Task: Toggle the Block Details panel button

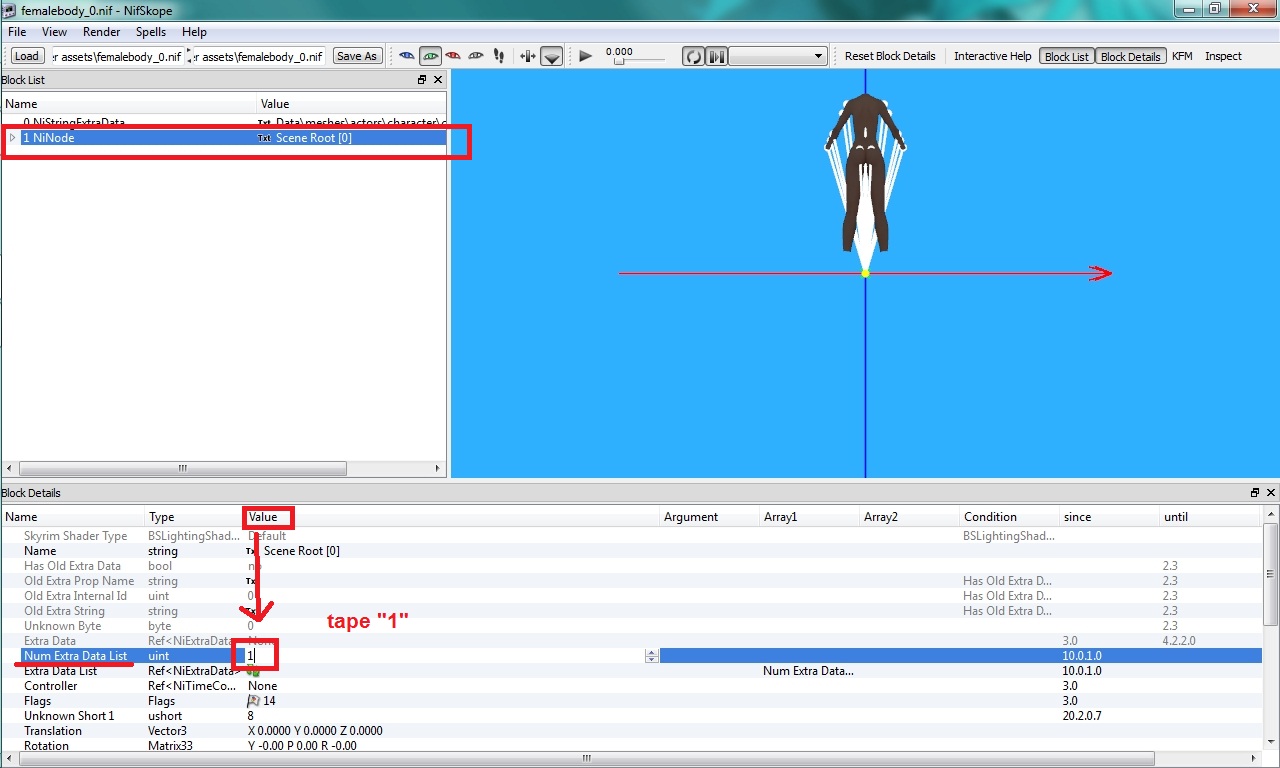Action: point(1130,56)
